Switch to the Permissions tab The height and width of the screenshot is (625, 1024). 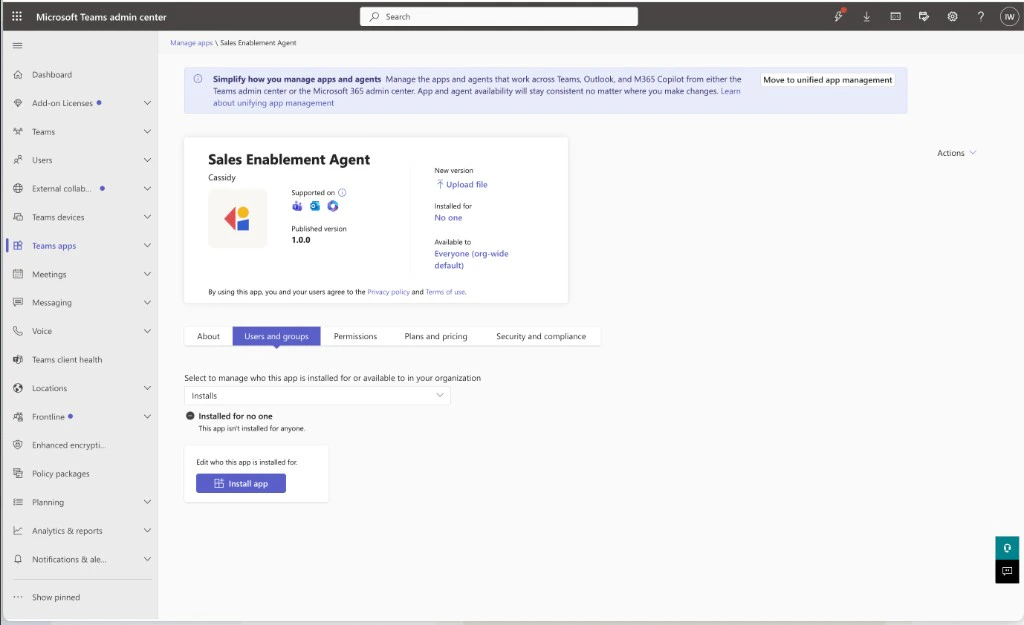tap(355, 336)
